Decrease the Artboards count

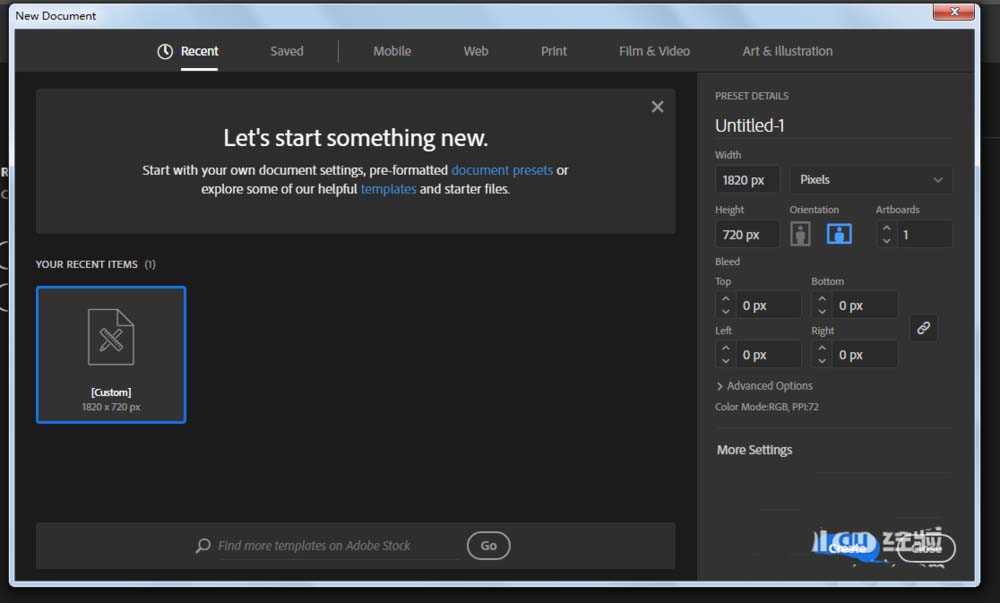click(x=886, y=241)
